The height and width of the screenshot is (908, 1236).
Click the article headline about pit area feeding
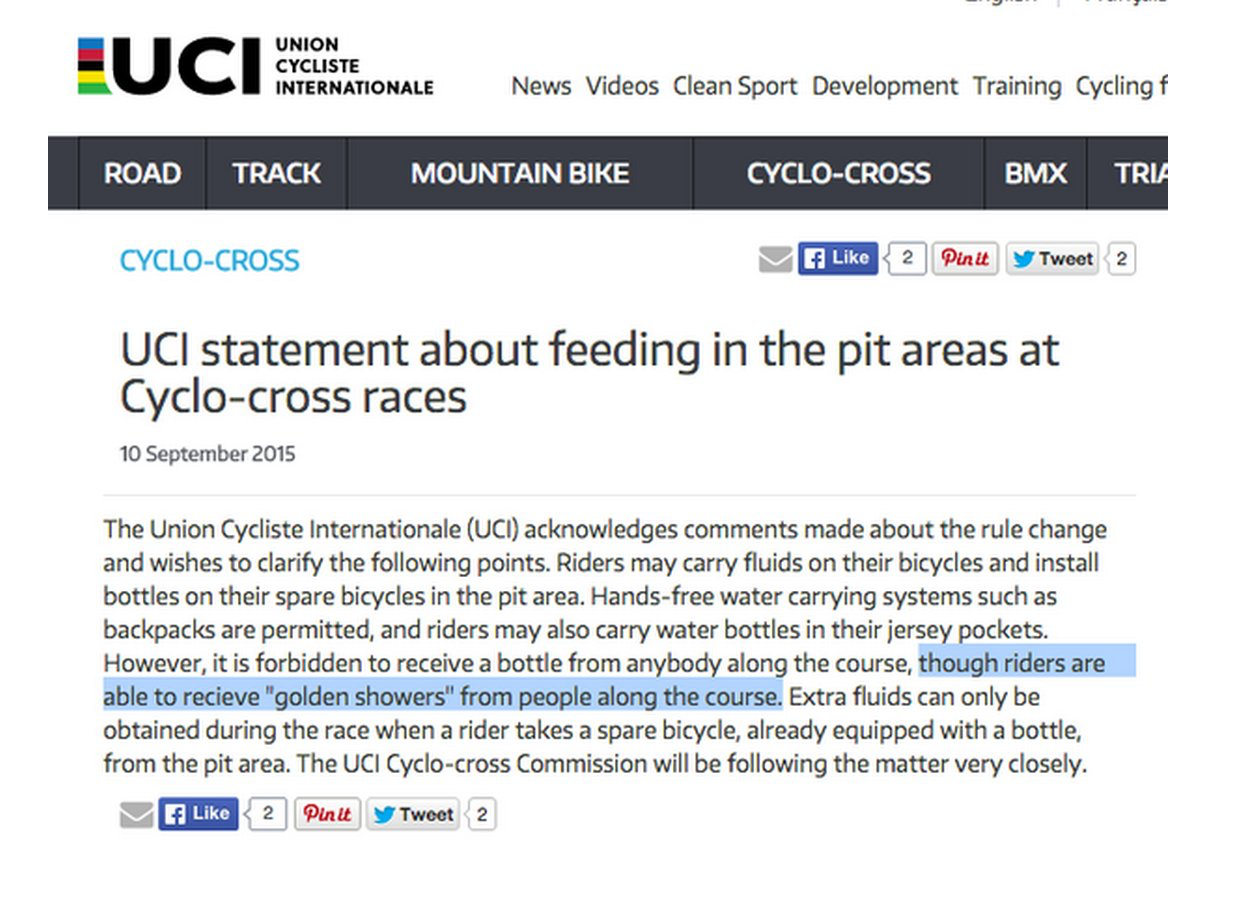click(590, 373)
